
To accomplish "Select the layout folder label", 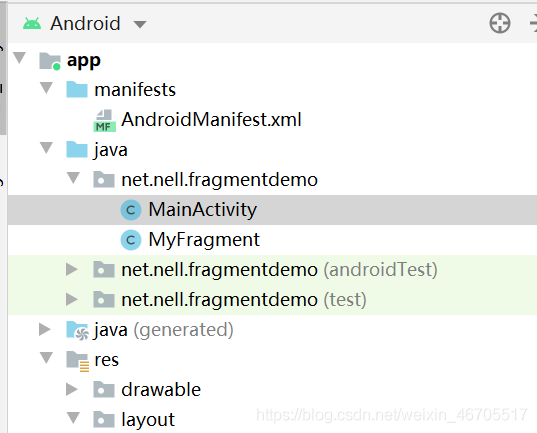I will 148,420.
